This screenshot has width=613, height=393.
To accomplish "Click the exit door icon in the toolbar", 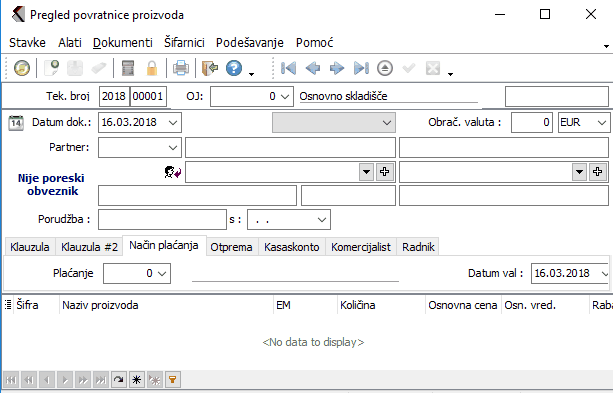I will point(210,68).
